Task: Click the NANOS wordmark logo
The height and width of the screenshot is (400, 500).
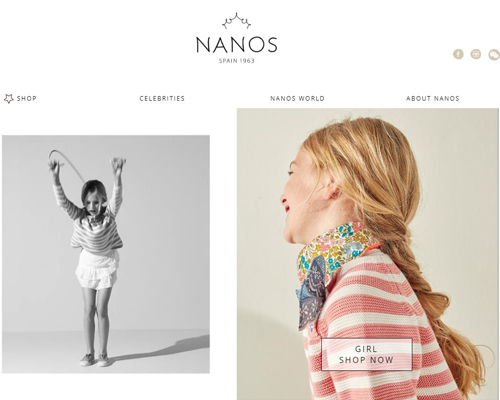Action: coord(237,45)
